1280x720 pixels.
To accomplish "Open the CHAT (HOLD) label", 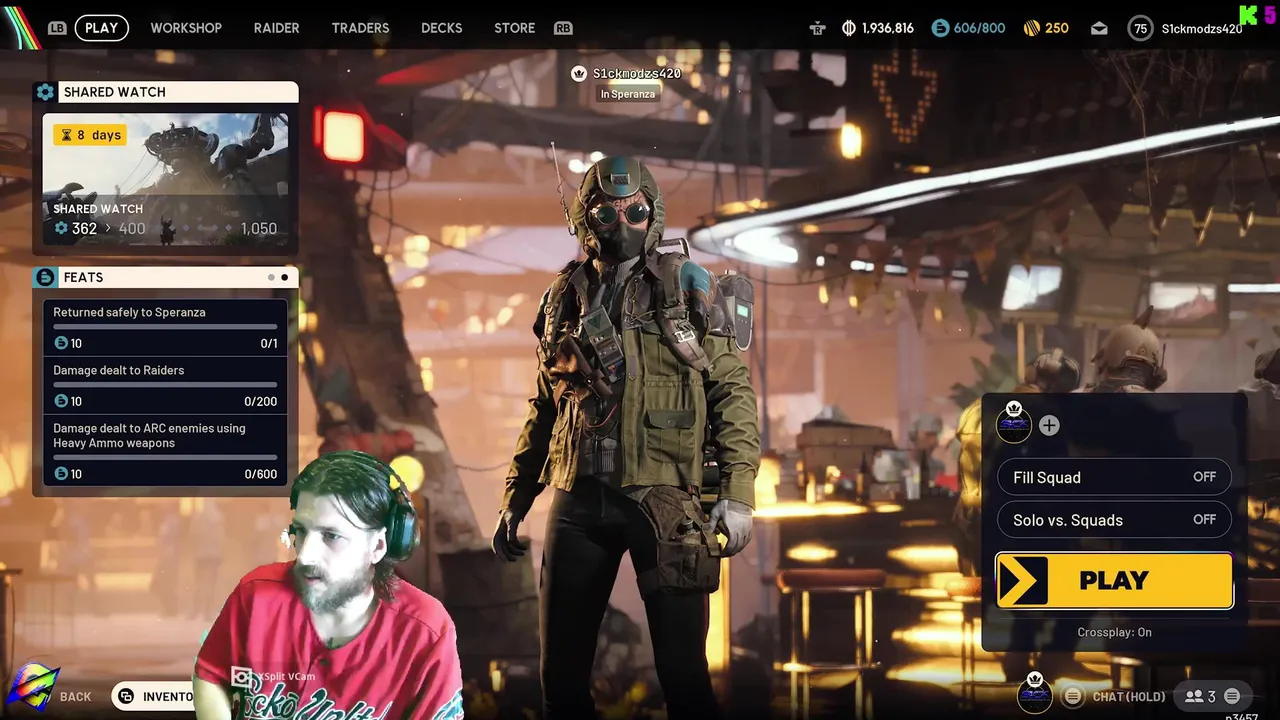I will pos(1129,697).
